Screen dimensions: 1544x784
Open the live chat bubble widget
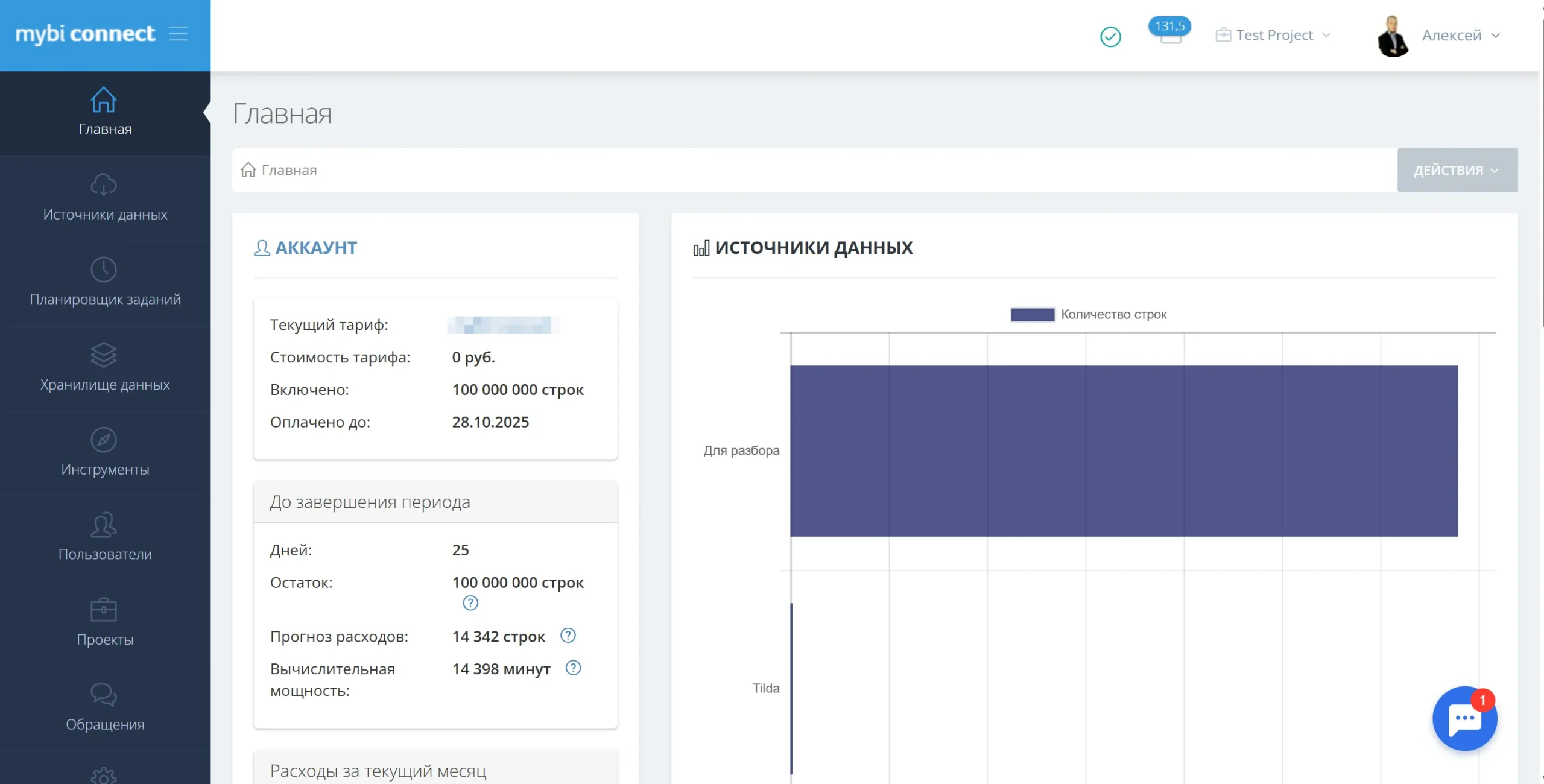click(1464, 718)
